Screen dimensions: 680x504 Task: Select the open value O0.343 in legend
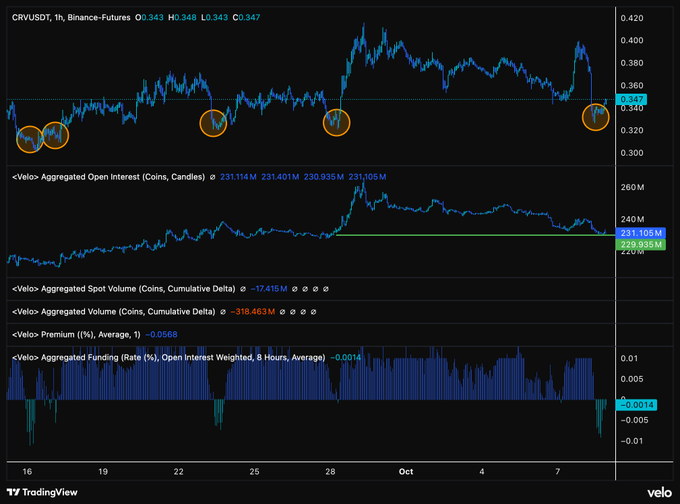[x=149, y=18]
